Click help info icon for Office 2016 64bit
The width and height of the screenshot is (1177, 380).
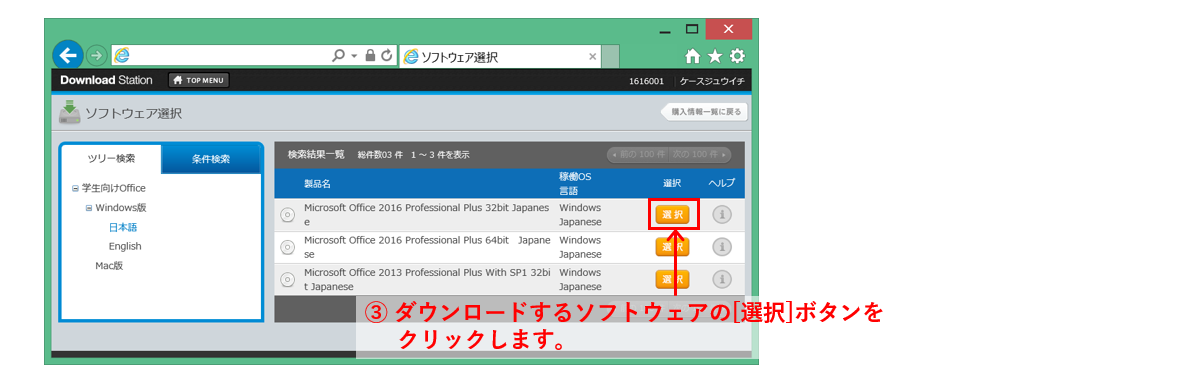(x=721, y=246)
